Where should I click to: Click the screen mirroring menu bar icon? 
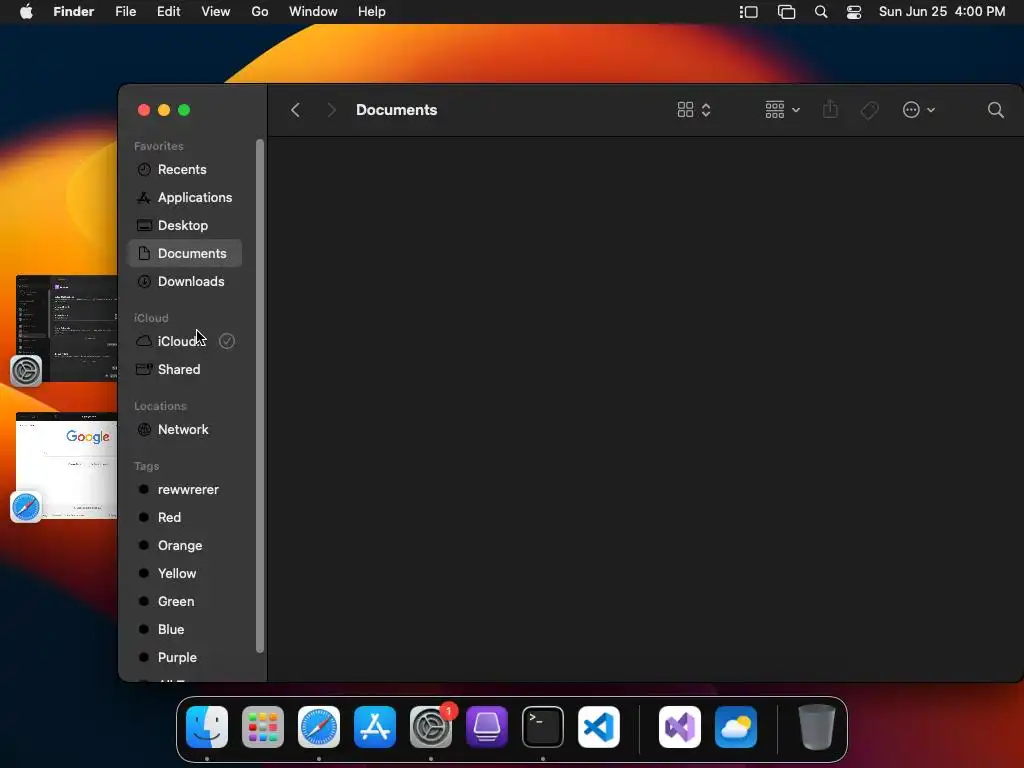coord(786,12)
